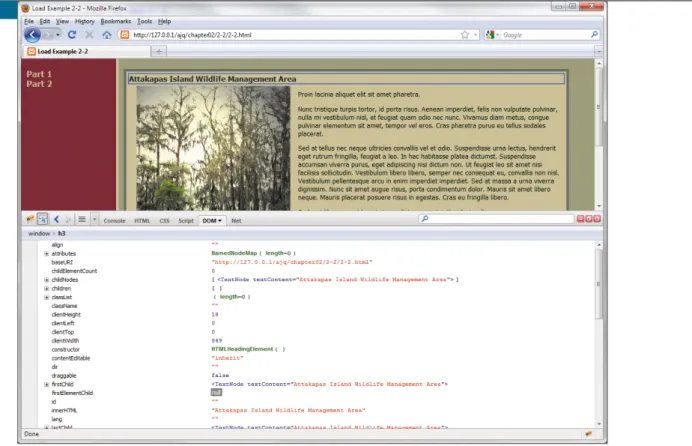The height and width of the screenshot is (446, 692).
Task: Open the Bookmarks menu
Action: point(116,21)
